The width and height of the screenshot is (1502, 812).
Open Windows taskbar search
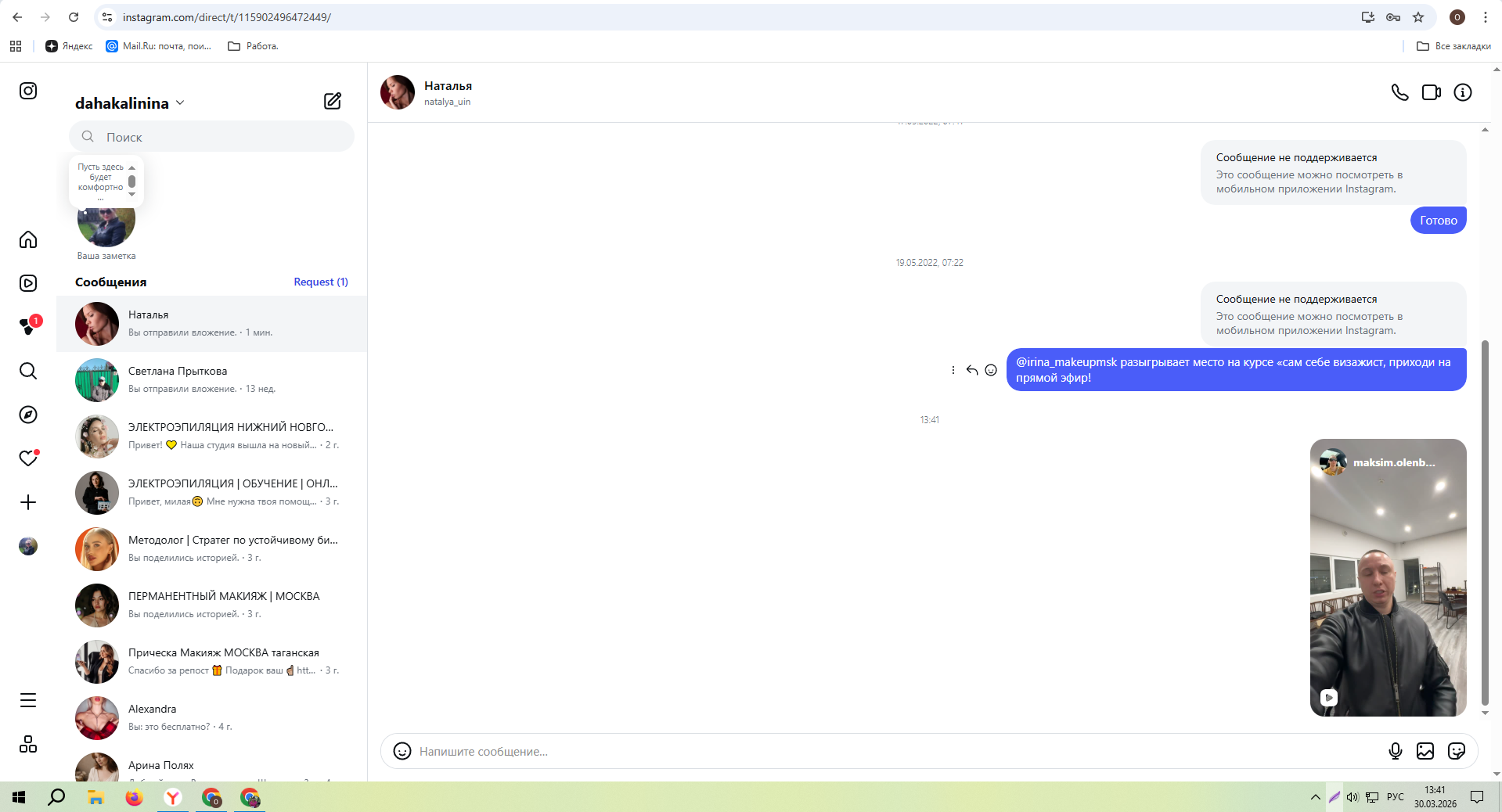click(x=56, y=797)
